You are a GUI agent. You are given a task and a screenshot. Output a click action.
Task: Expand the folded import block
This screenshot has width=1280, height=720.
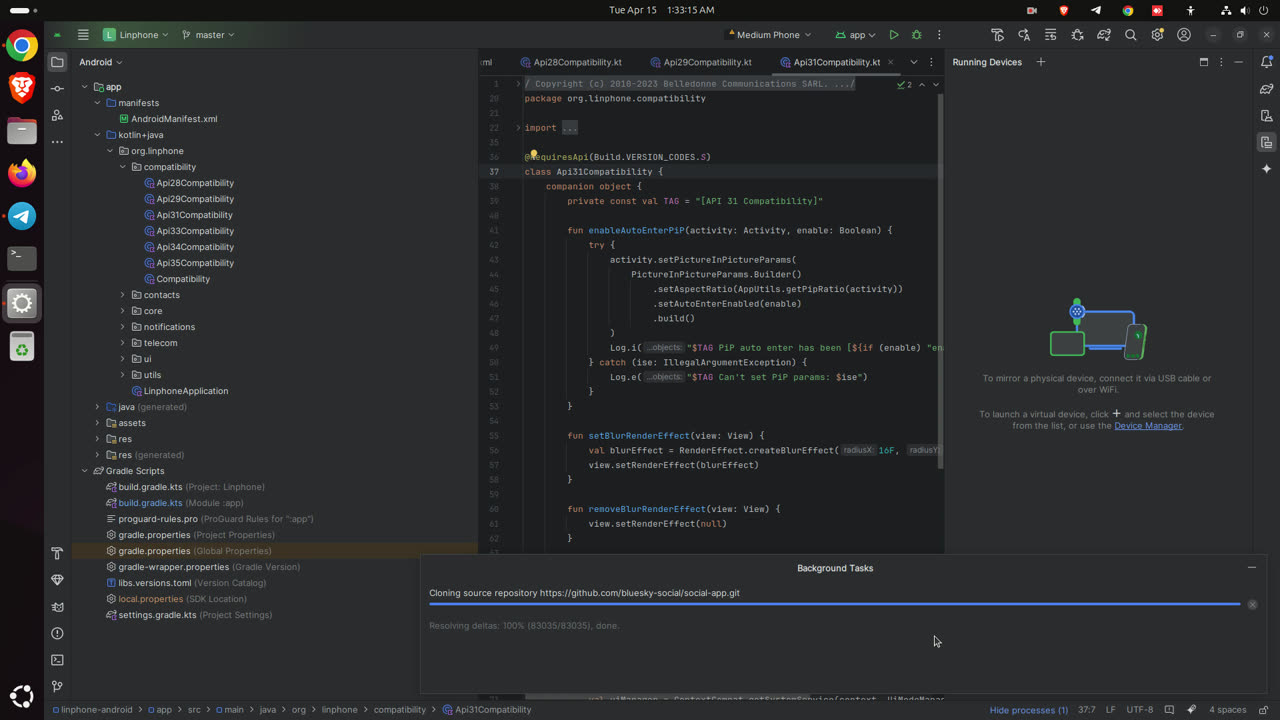[518, 128]
